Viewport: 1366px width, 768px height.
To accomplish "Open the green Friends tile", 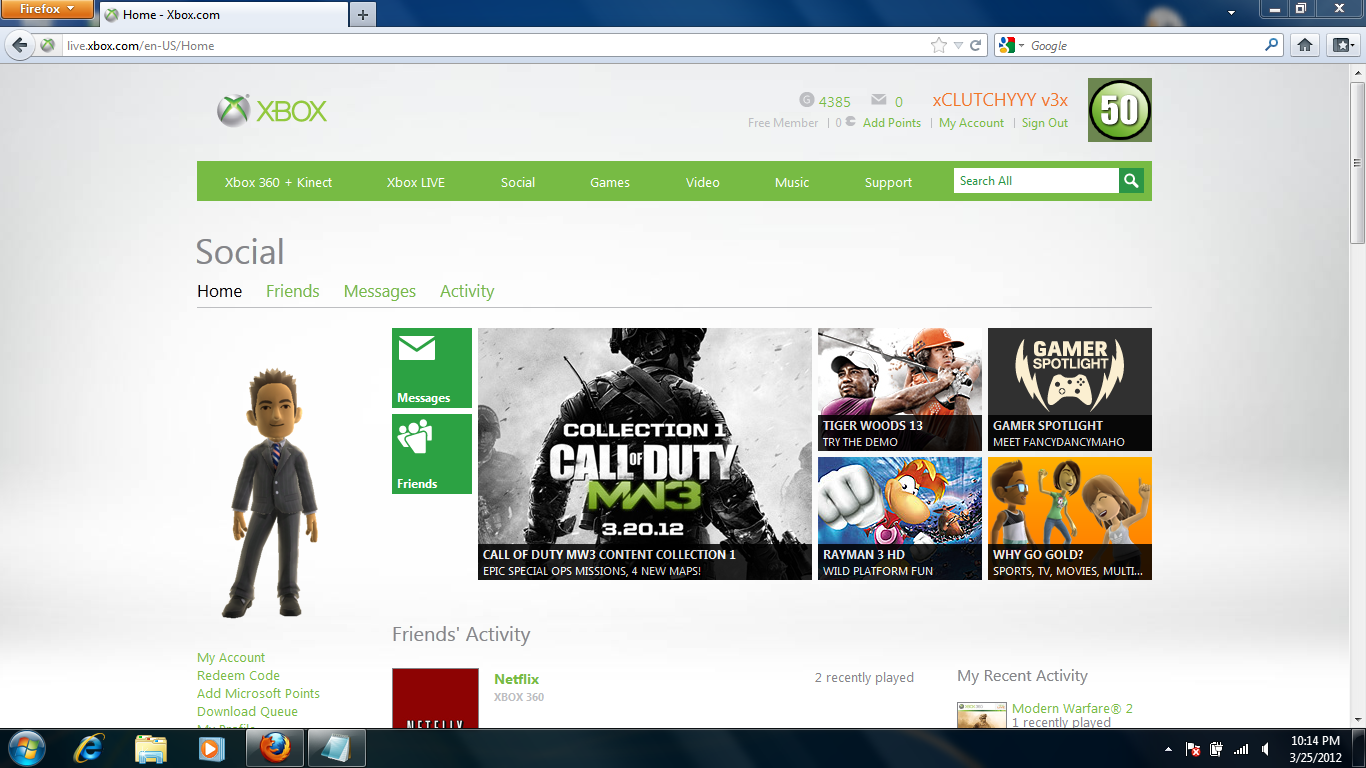I will [432, 454].
